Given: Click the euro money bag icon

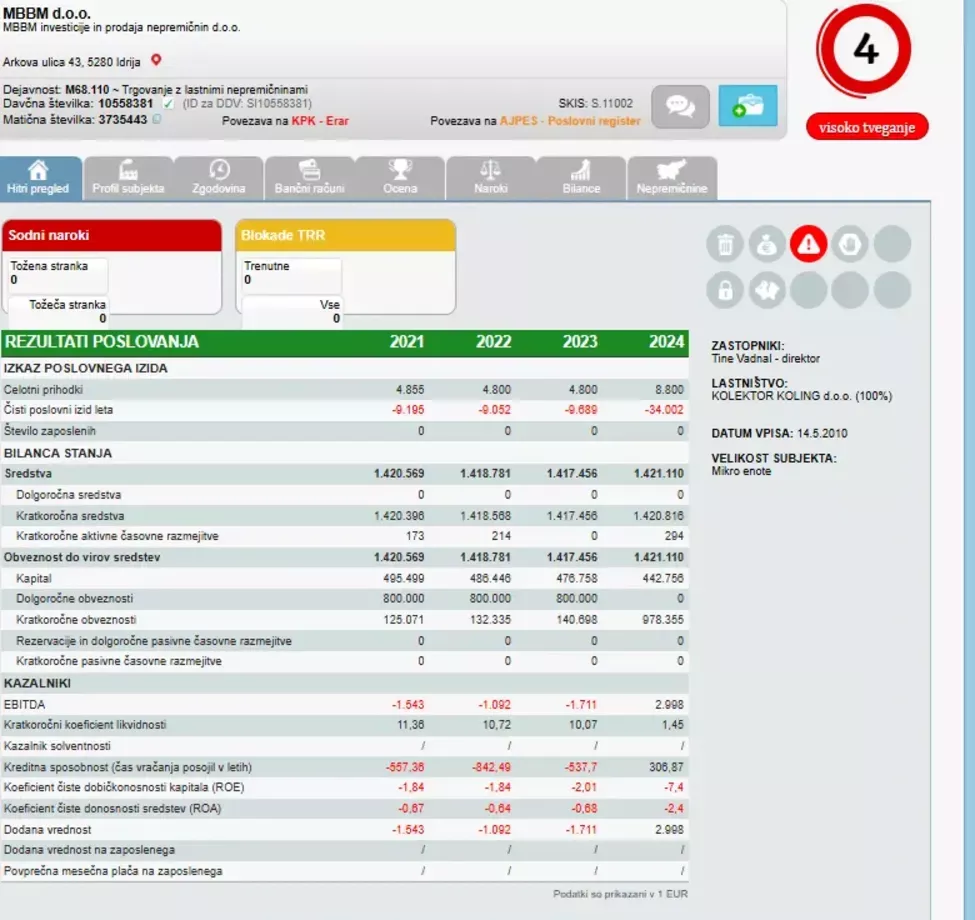Looking at the screenshot, I should 767,244.
